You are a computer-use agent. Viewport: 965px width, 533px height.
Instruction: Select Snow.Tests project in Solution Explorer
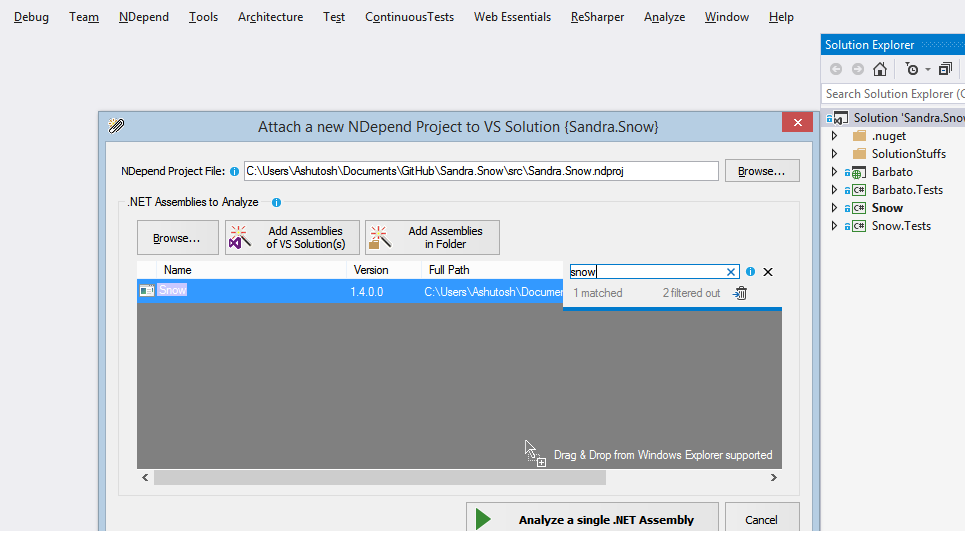(x=901, y=226)
